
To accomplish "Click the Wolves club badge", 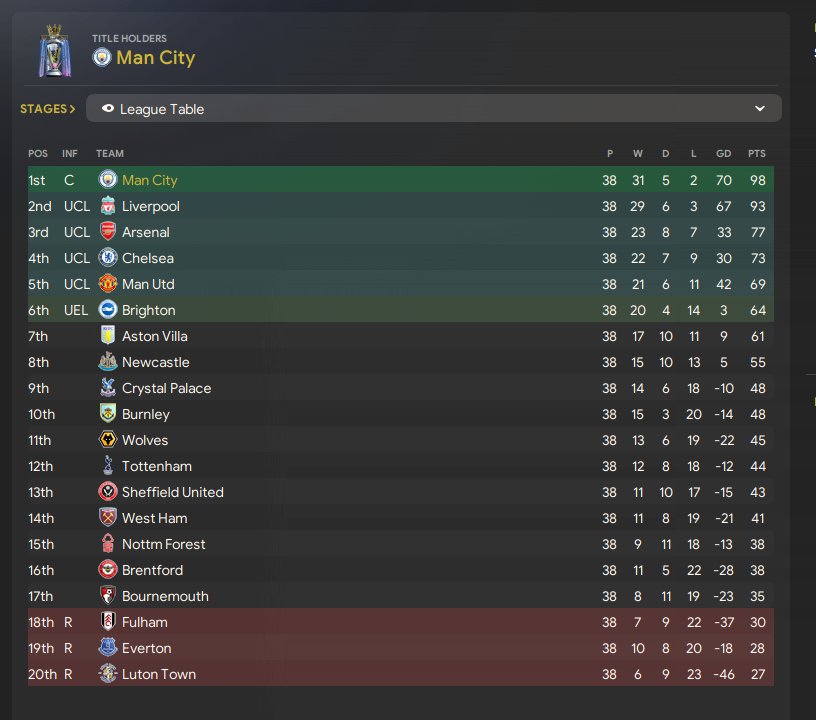I will pyautogui.click(x=107, y=440).
